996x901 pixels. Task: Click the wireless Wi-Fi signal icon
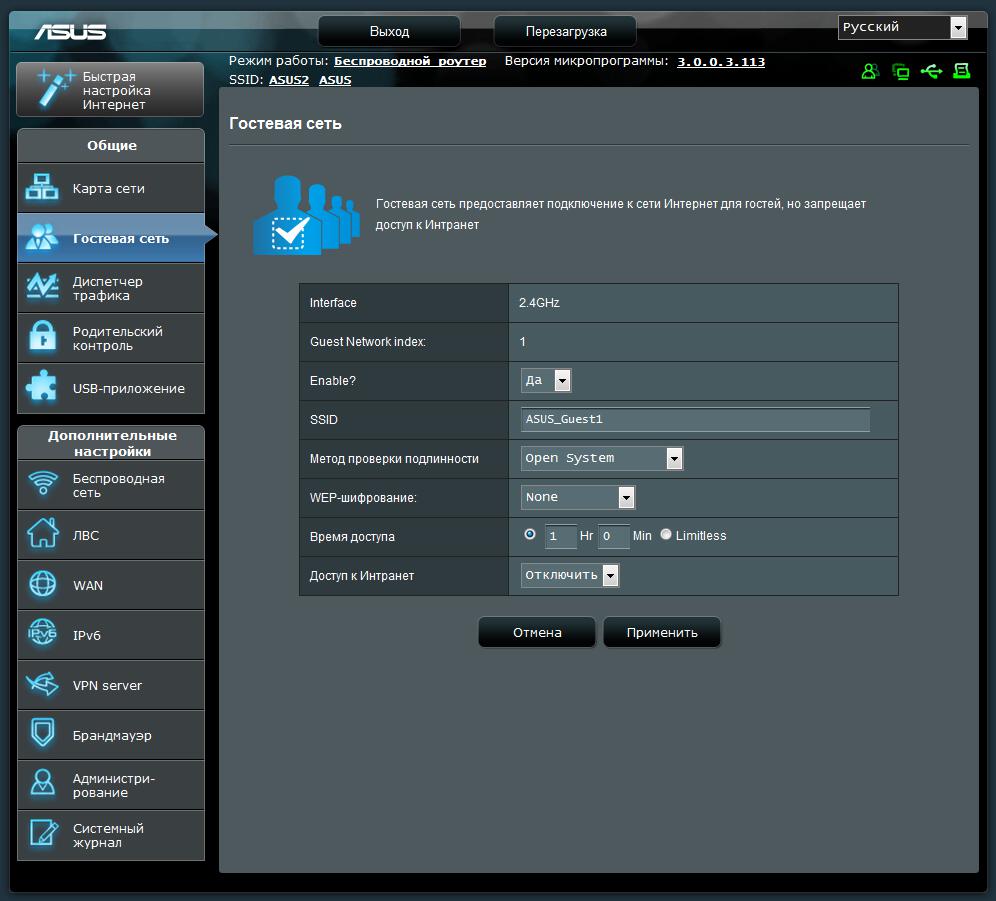(x=43, y=484)
